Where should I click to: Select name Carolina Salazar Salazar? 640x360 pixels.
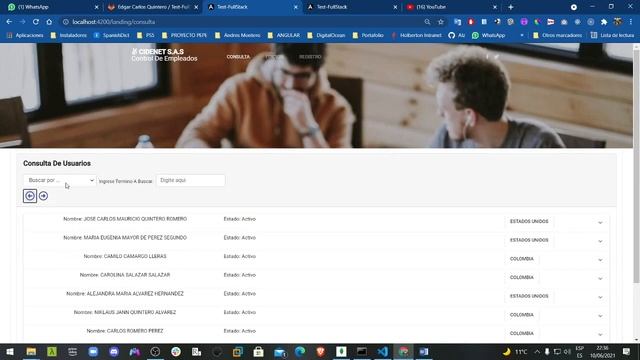tap(125, 275)
